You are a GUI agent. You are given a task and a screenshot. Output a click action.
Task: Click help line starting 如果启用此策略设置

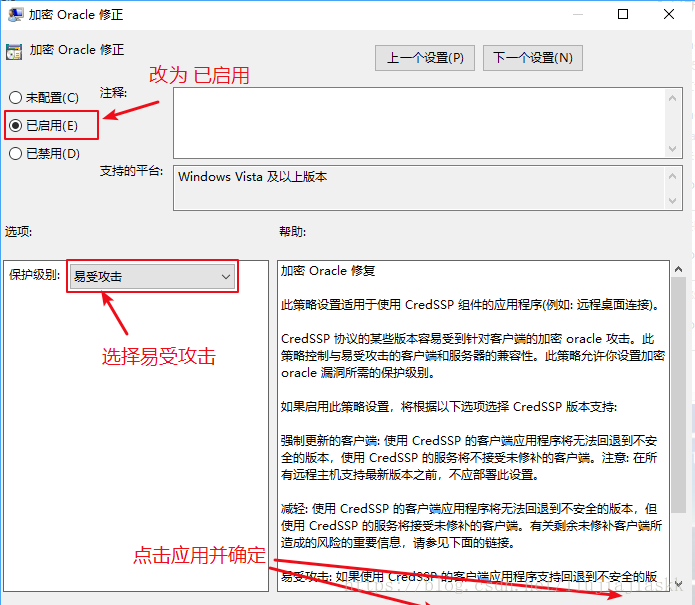(x=449, y=407)
